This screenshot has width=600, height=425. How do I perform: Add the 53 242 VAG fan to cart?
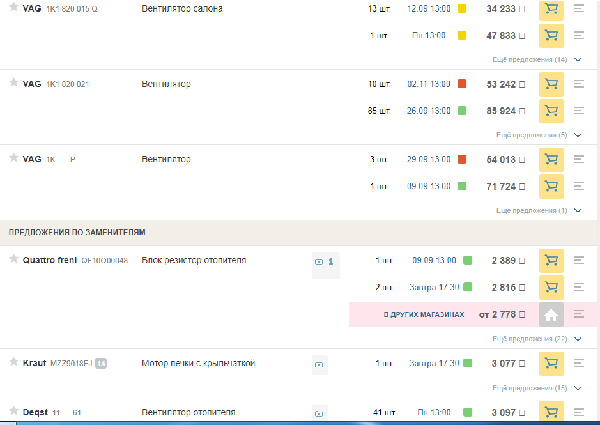tap(549, 84)
